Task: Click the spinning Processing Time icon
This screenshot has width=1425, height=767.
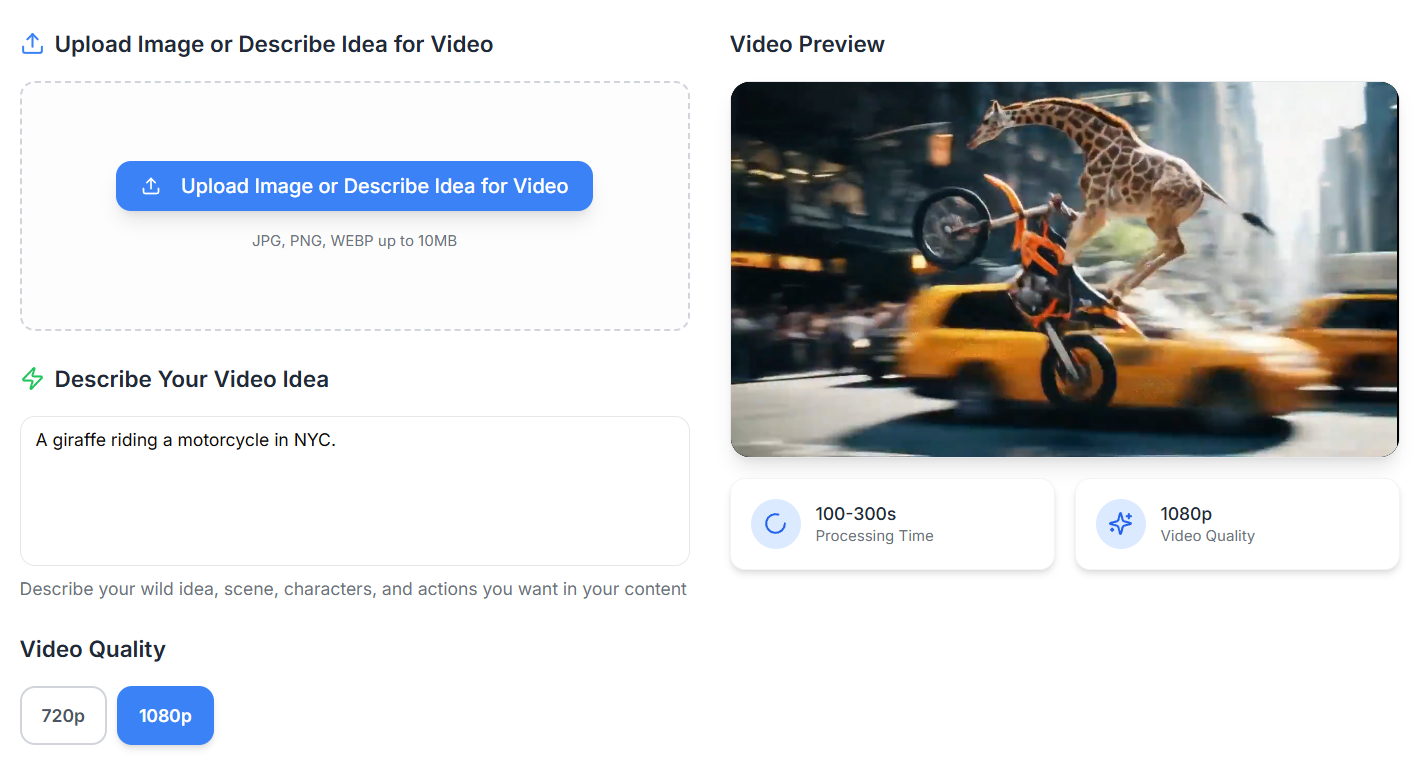Action: (x=775, y=523)
